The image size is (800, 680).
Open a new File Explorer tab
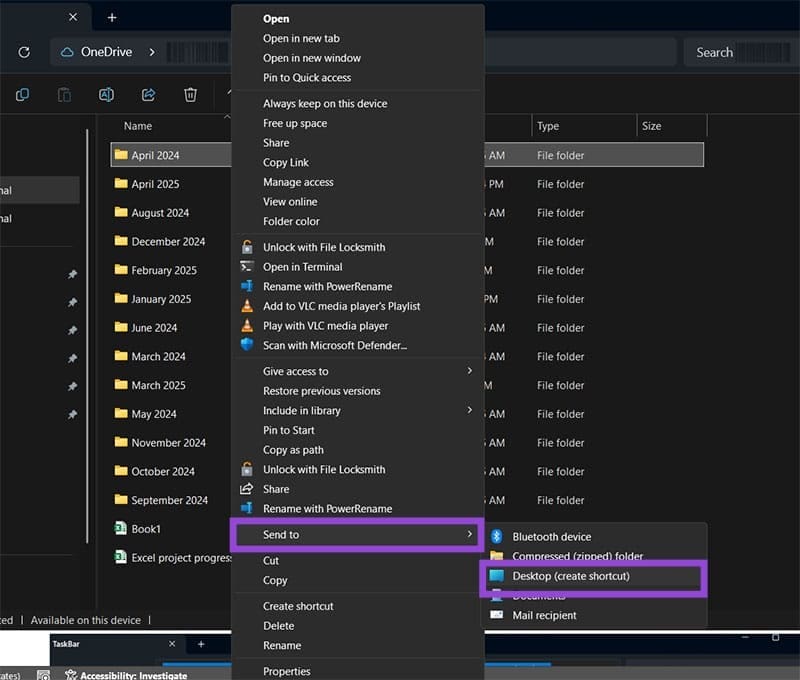(112, 17)
